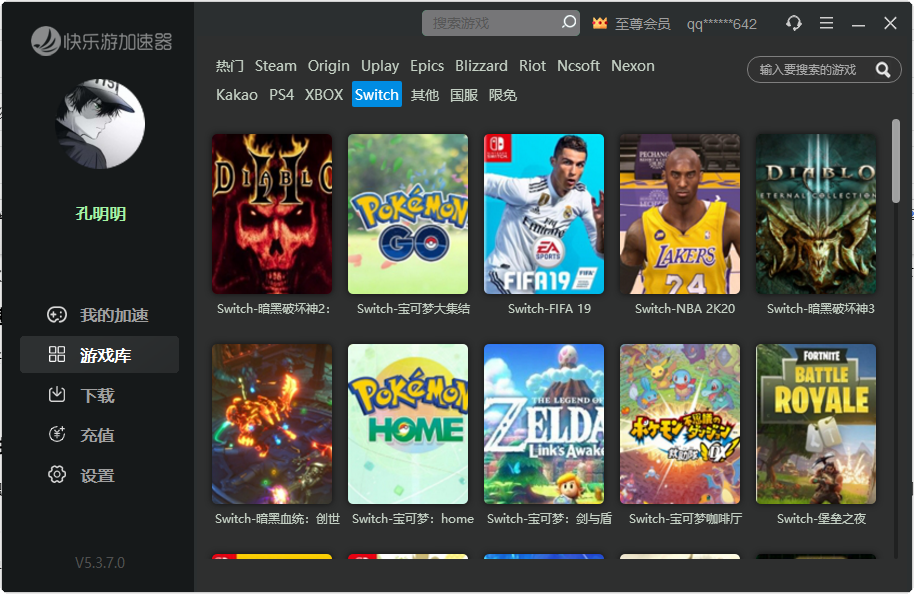Open the Epics category tab
The image size is (914, 594).
[x=427, y=66]
